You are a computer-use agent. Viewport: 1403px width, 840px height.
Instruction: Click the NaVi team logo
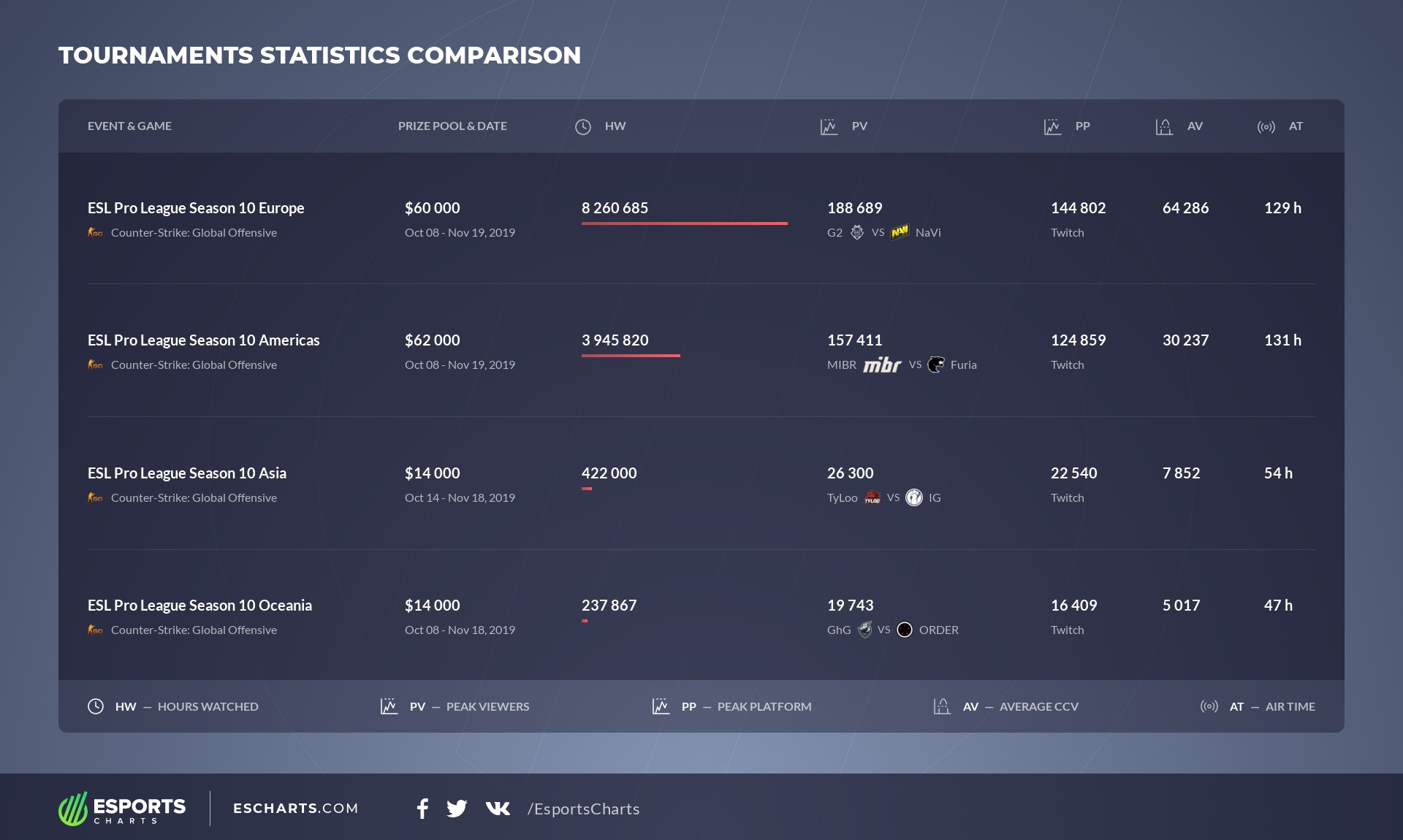coord(900,232)
